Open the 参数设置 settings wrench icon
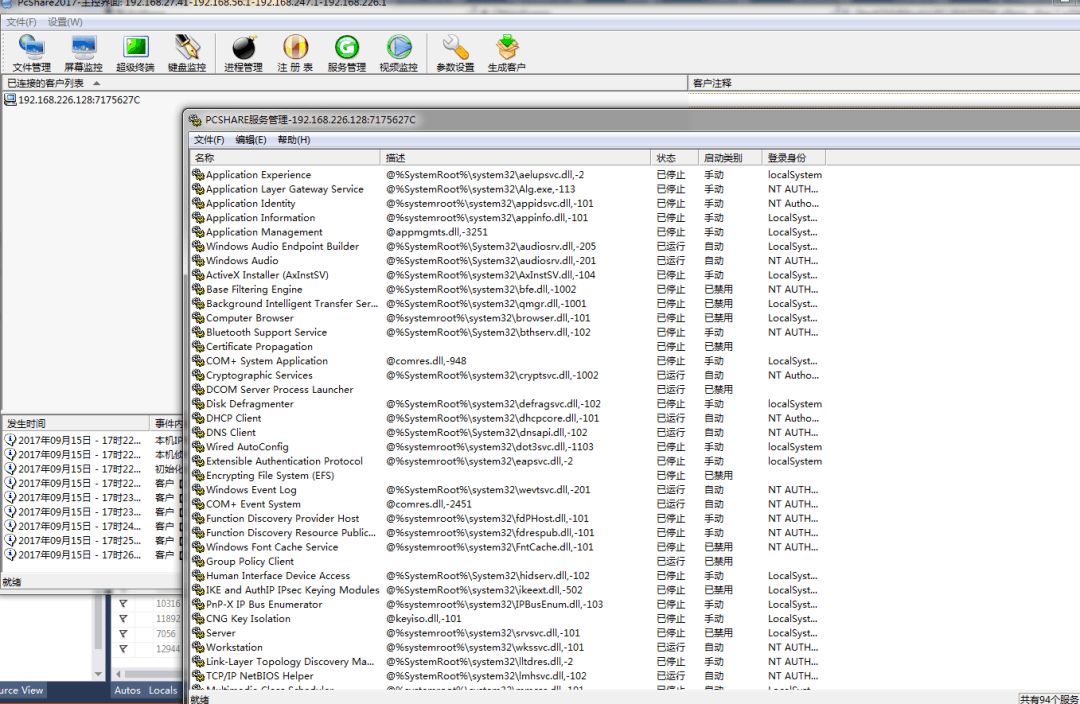This screenshot has width=1080, height=704. pyautogui.click(x=455, y=54)
